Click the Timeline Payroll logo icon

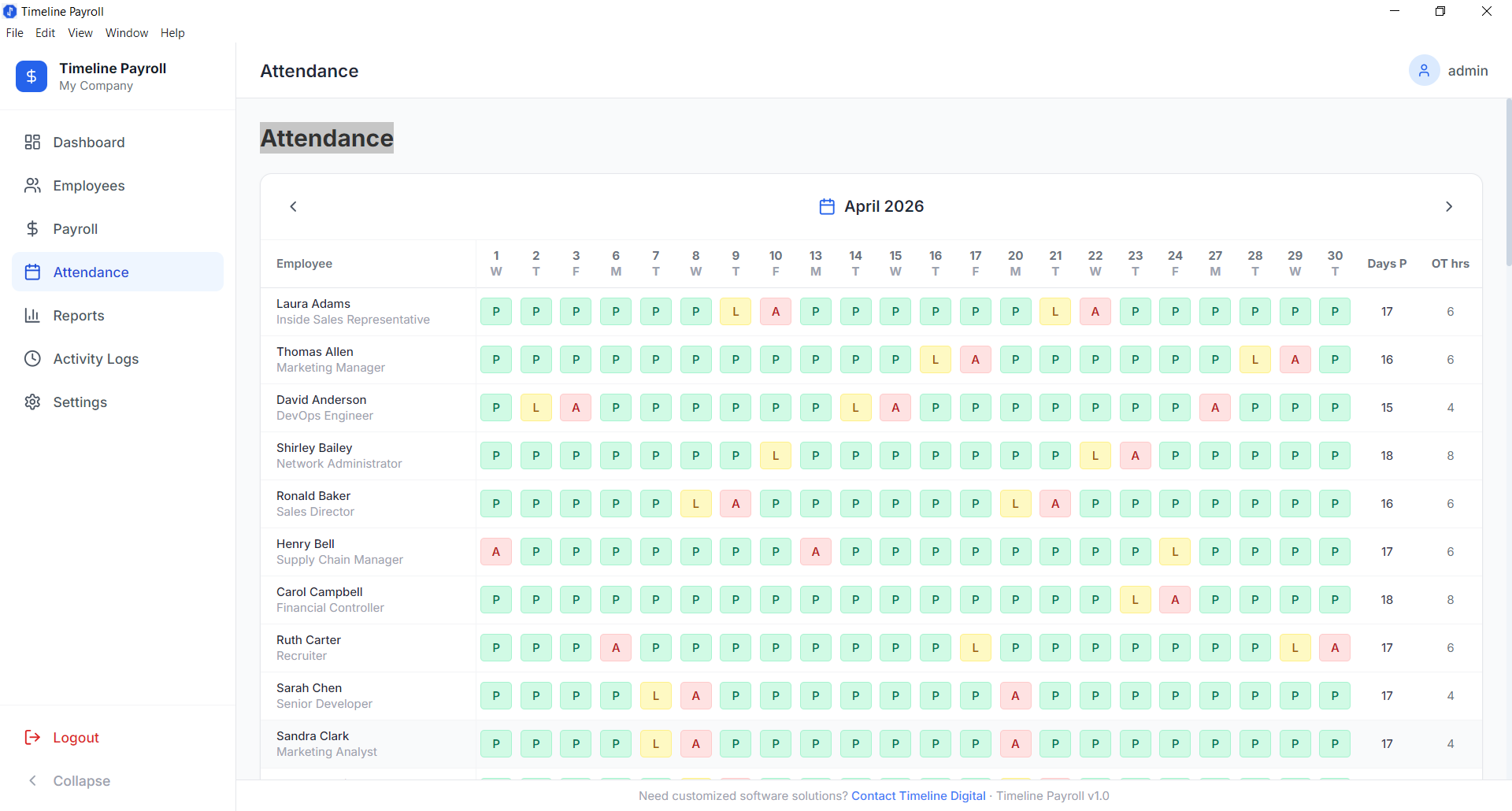31,76
